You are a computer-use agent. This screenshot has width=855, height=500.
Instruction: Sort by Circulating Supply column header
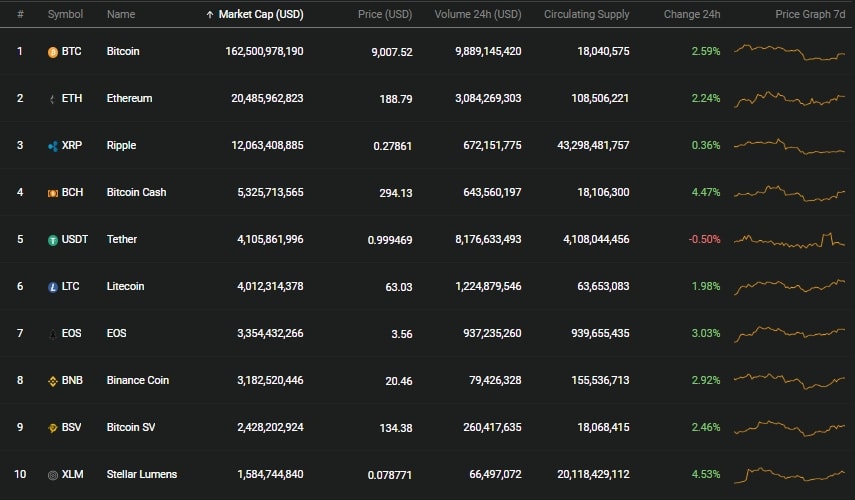click(x=587, y=14)
